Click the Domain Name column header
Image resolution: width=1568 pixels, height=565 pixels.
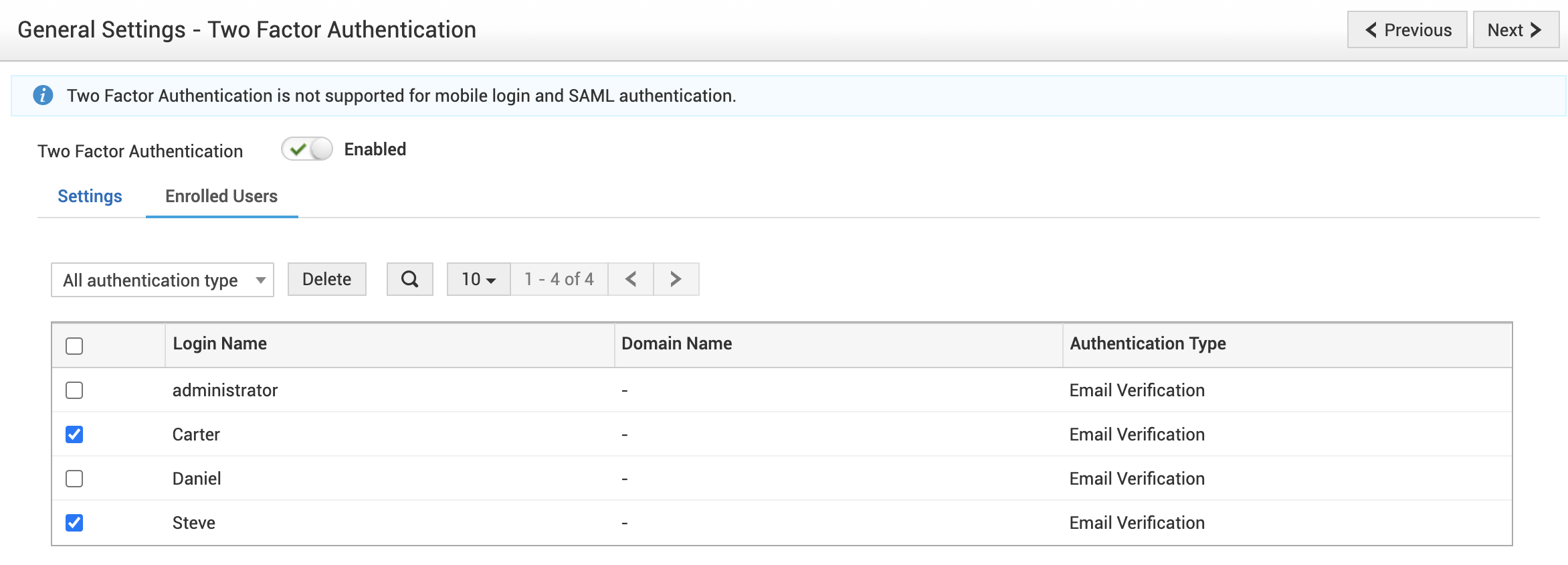[x=676, y=343]
